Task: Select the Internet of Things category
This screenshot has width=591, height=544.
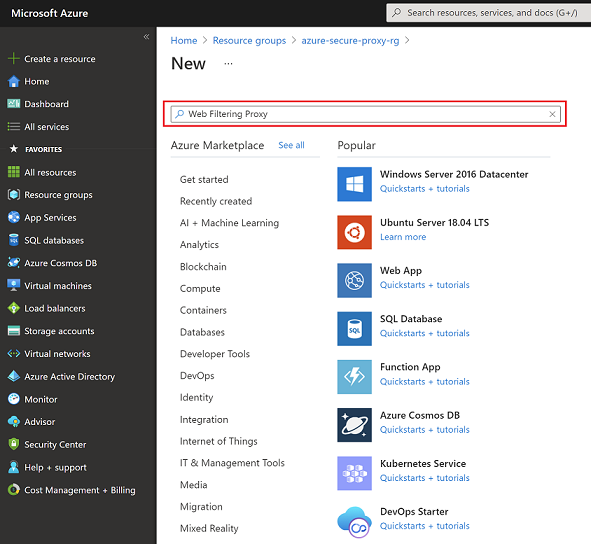Action: [219, 441]
